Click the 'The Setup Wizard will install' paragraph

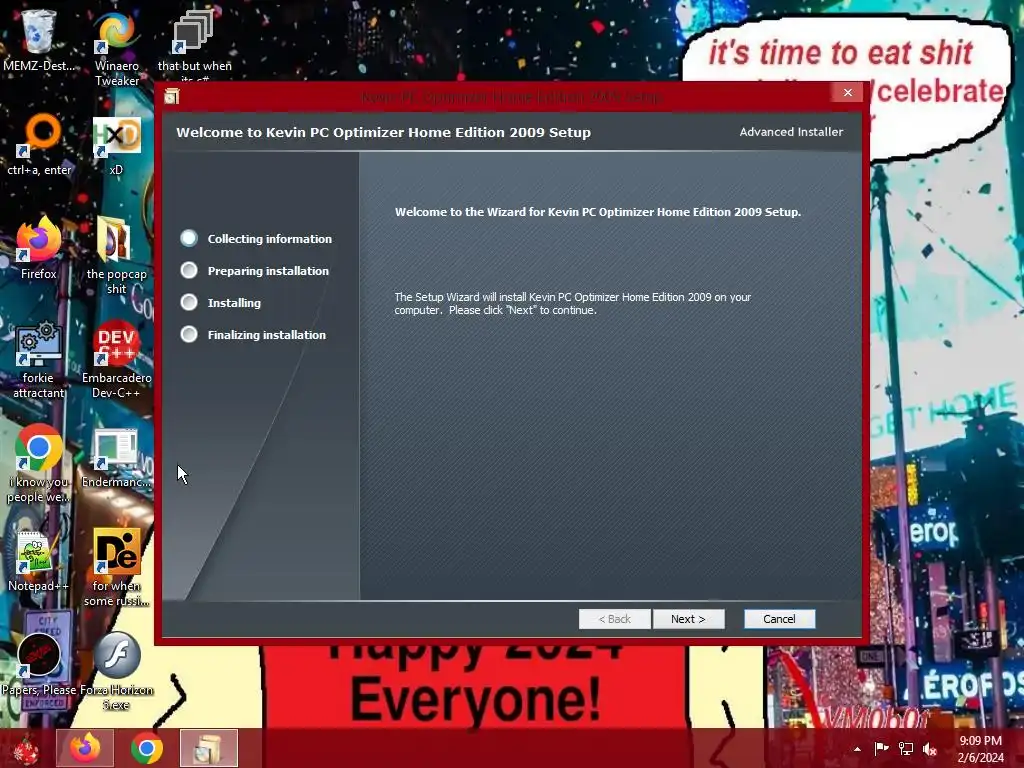click(x=573, y=304)
